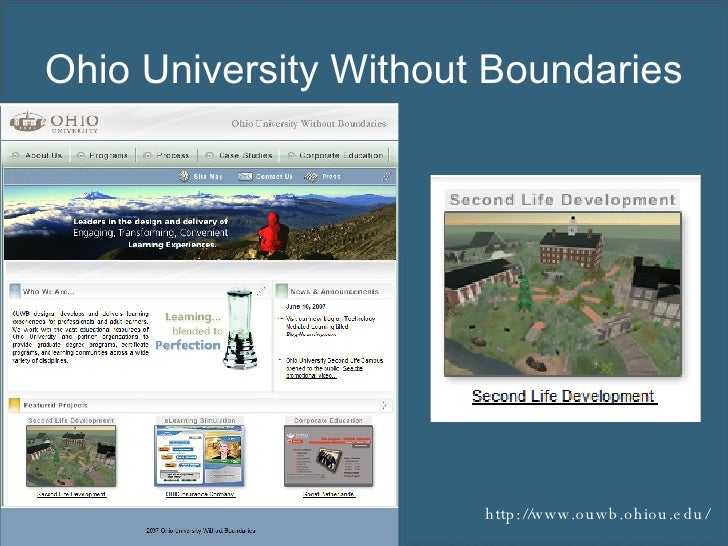Click the ouwb.ohiou.edu URL text

[x=598, y=514]
